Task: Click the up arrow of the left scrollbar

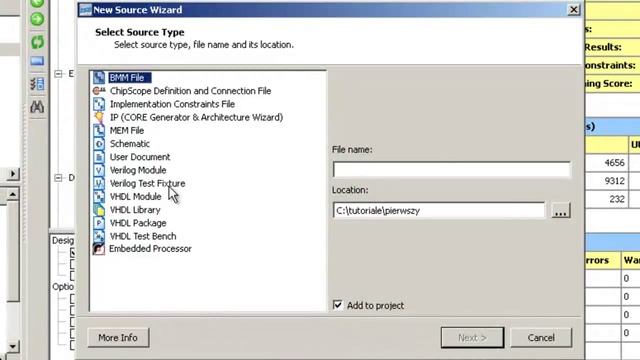Action: coord(13,194)
